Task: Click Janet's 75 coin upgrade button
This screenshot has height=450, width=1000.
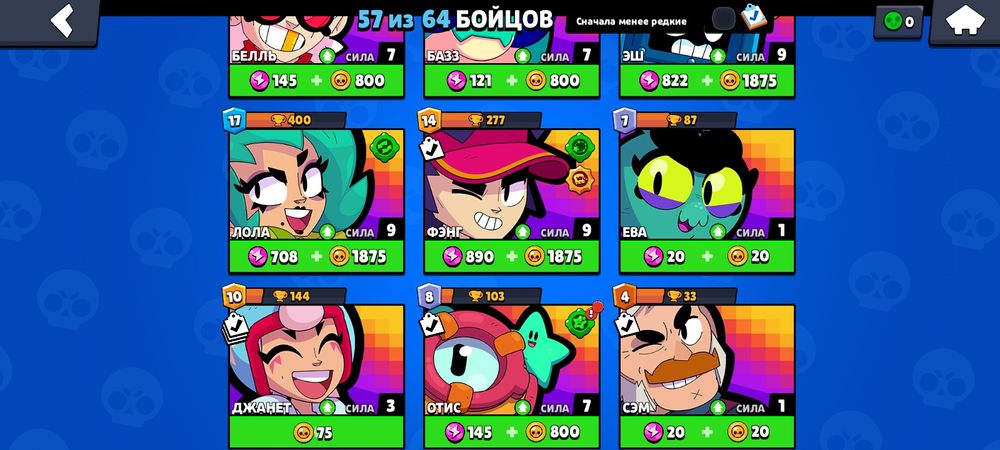Action: [316, 433]
